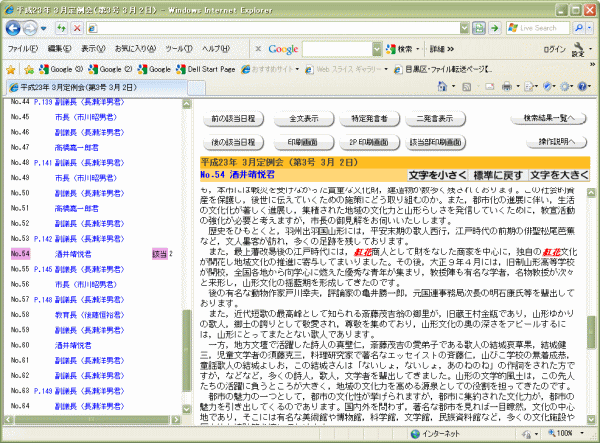600x443 pixels.
Task: Open the 目黒区・ファイル転送ページ favorite
Action: 443,69
